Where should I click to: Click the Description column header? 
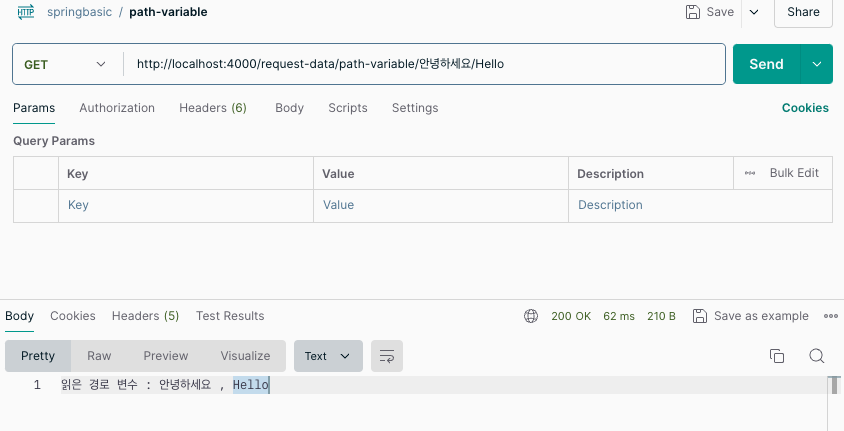tap(610, 174)
